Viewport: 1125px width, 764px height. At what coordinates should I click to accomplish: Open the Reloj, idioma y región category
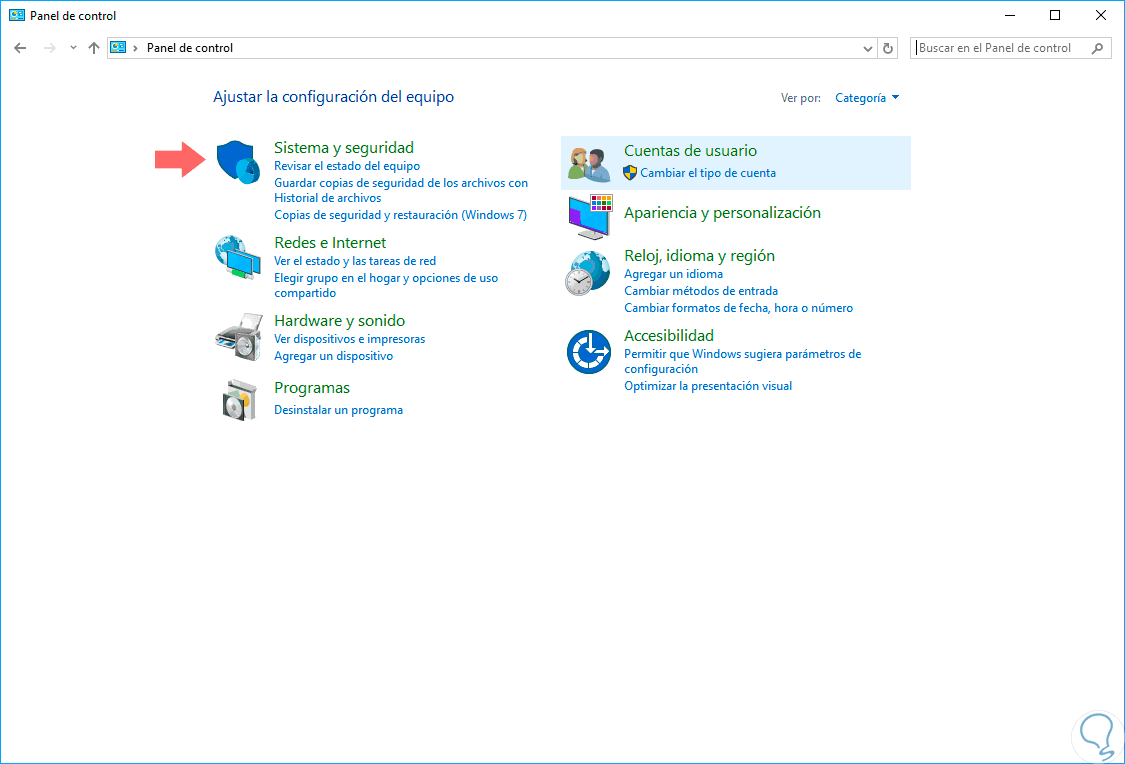[x=700, y=255]
